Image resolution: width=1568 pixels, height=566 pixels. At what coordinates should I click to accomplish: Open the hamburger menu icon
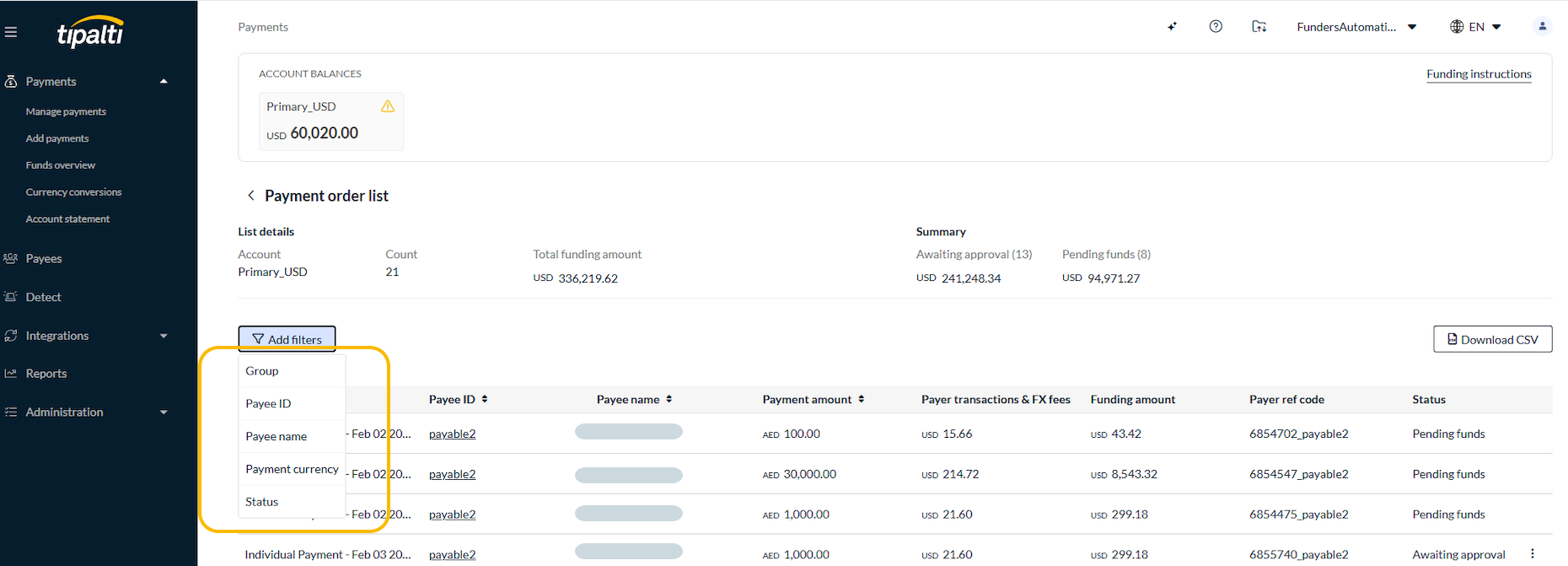(10, 32)
